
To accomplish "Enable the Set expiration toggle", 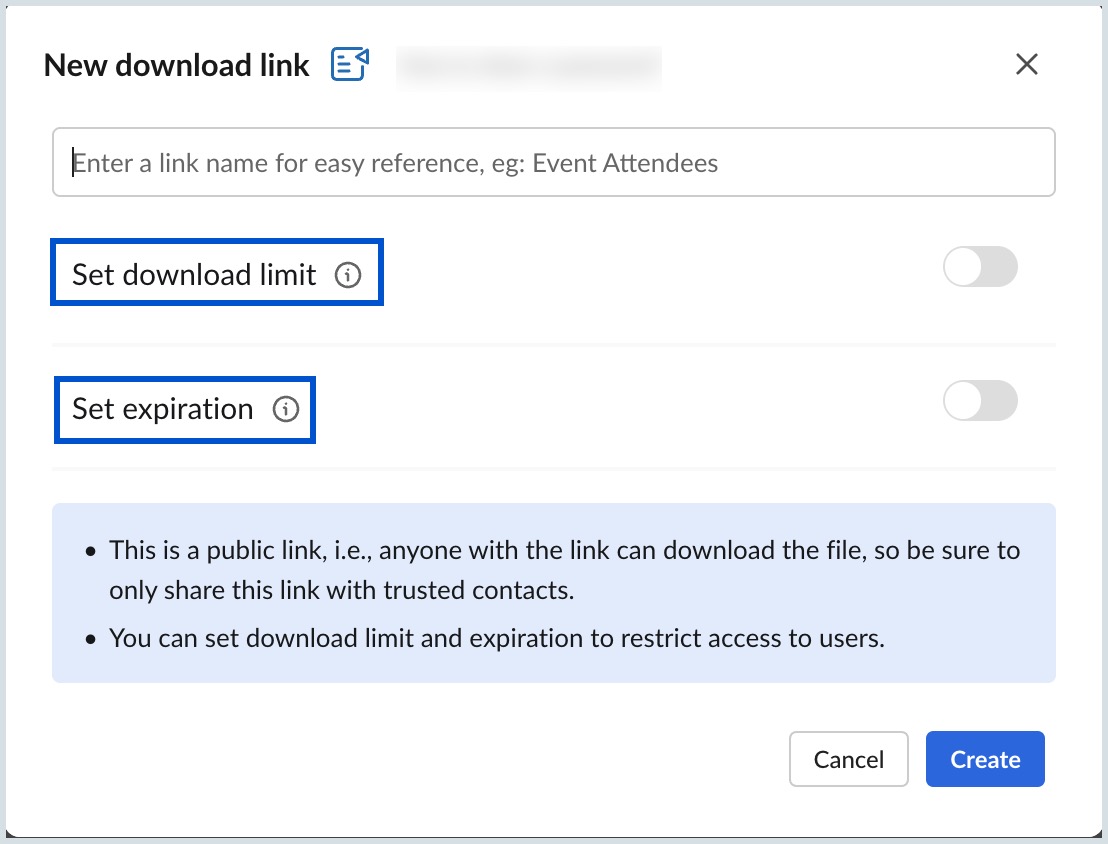I will pyautogui.click(x=980, y=401).
